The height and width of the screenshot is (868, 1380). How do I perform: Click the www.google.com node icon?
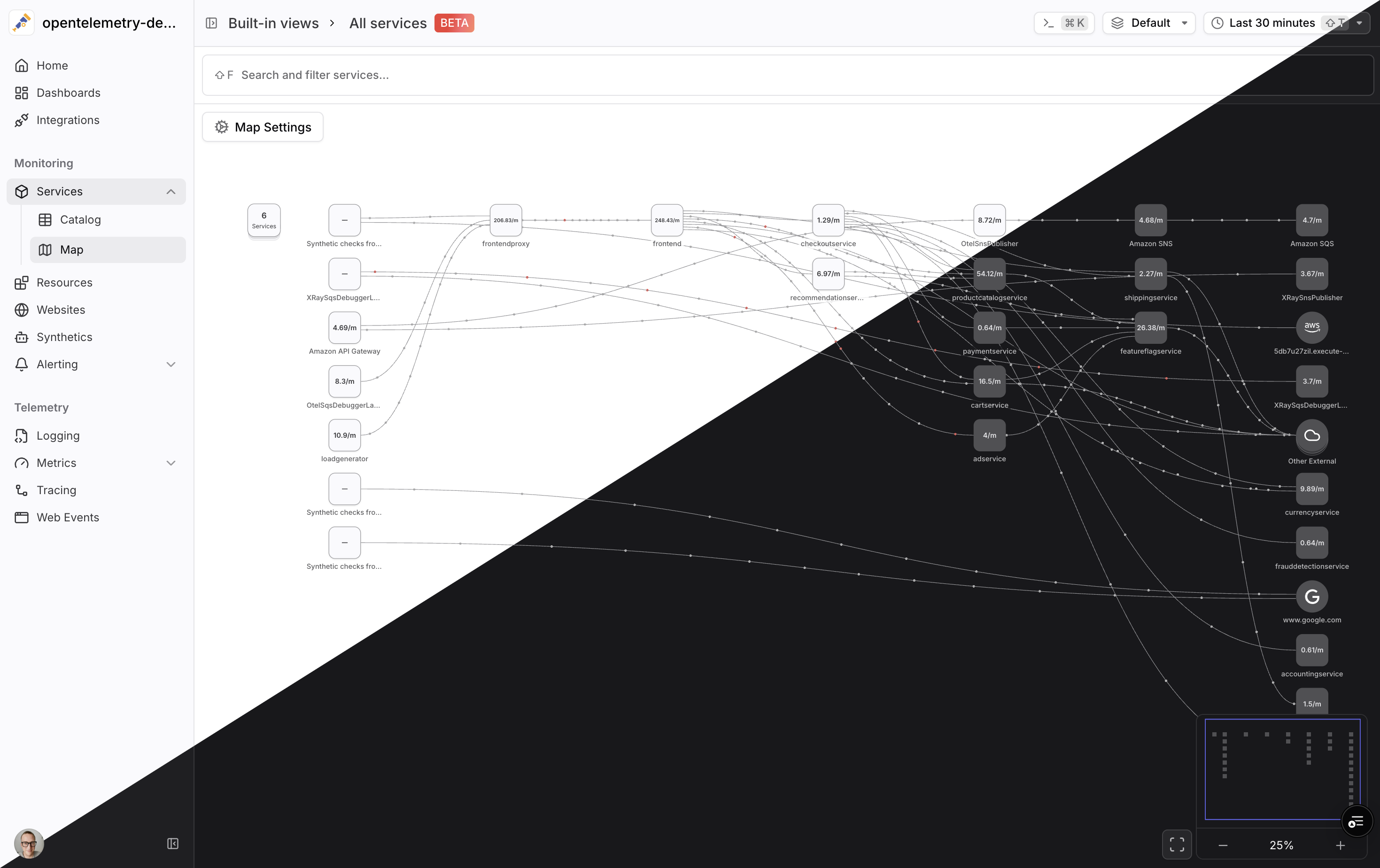point(1312,597)
